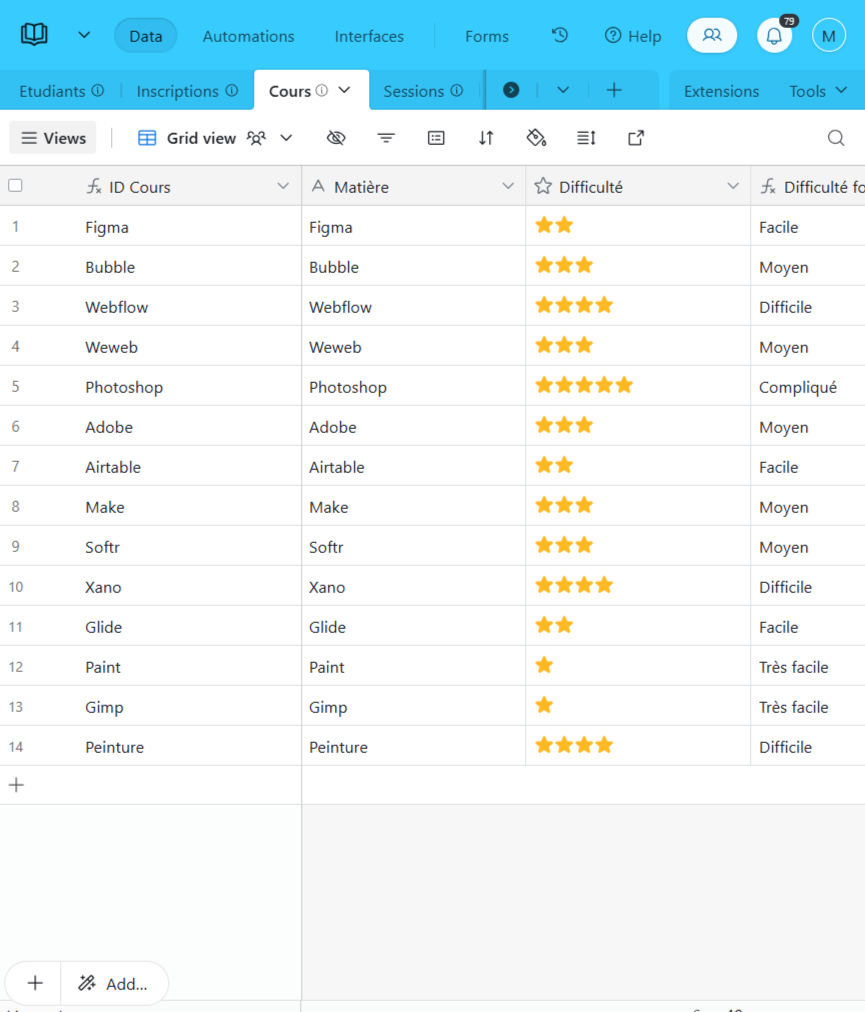Open the Help menu

point(633,36)
